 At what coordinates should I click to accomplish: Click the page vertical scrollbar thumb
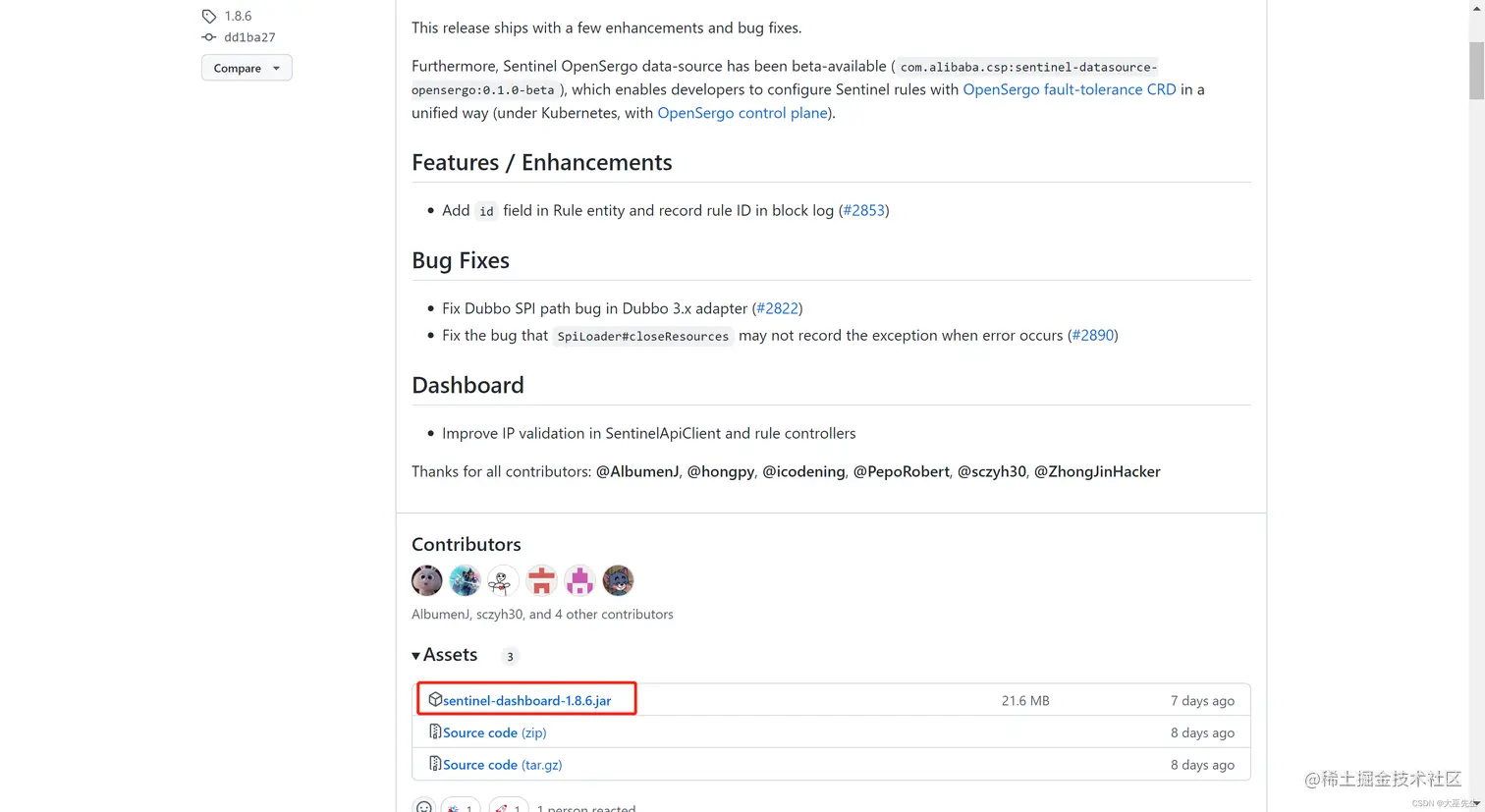click(x=1476, y=71)
